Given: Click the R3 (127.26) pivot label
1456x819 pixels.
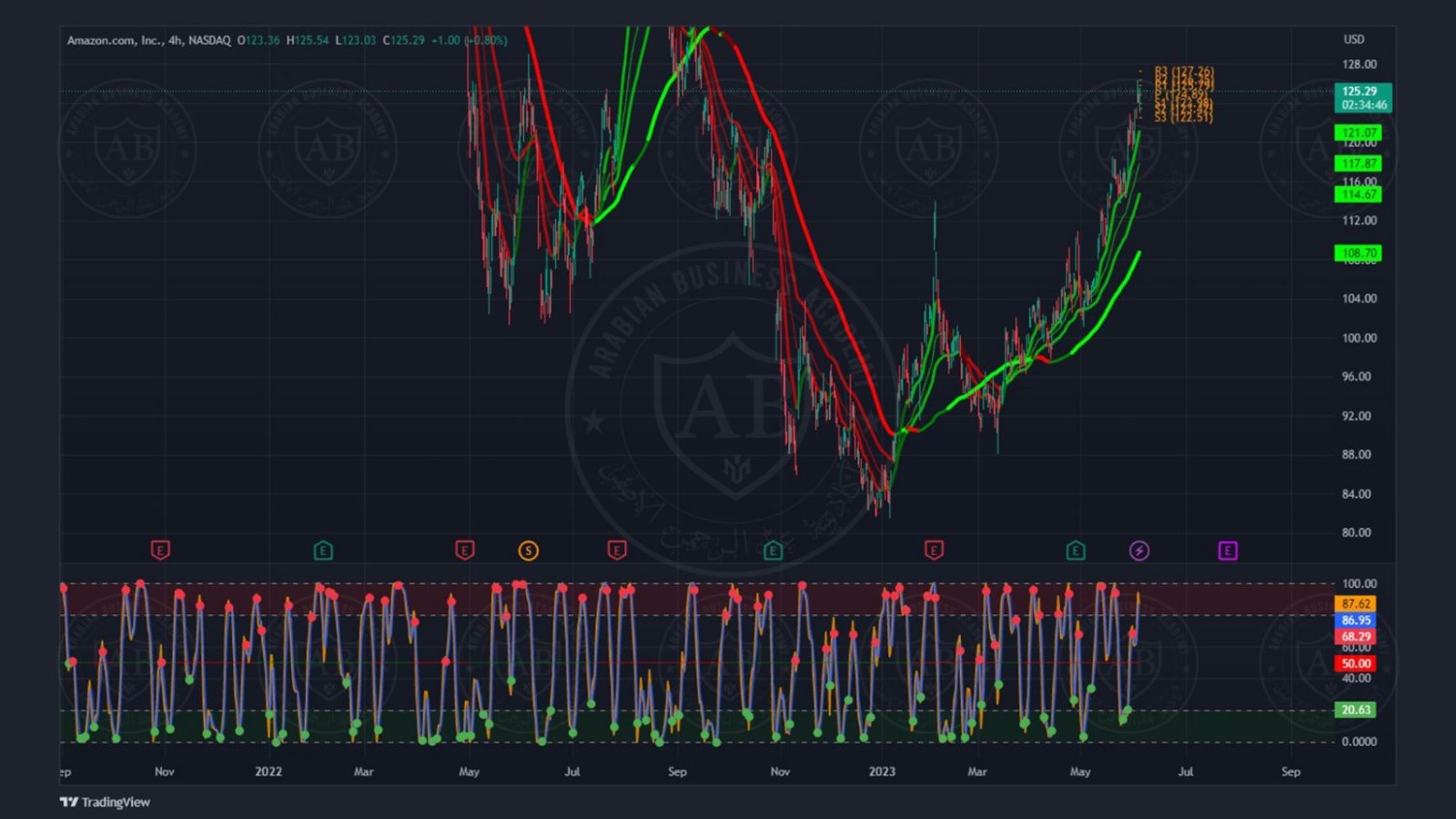Looking at the screenshot, I should point(1184,71).
